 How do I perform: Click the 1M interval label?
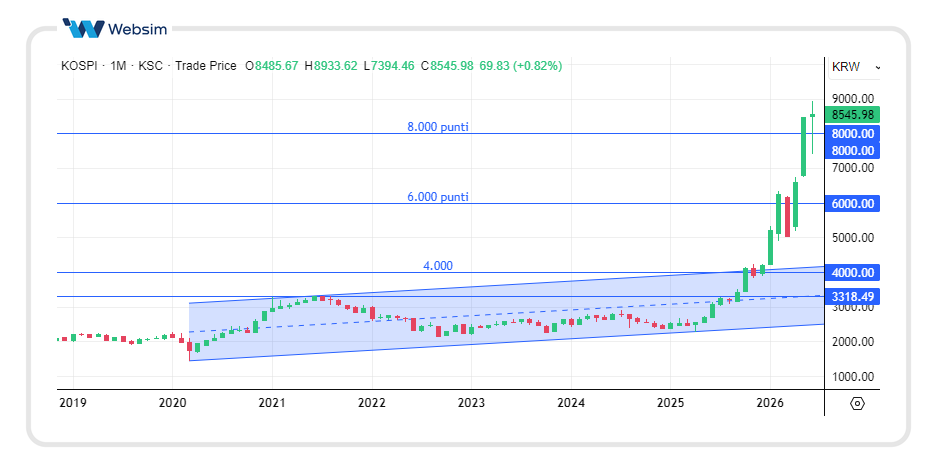click(x=118, y=66)
